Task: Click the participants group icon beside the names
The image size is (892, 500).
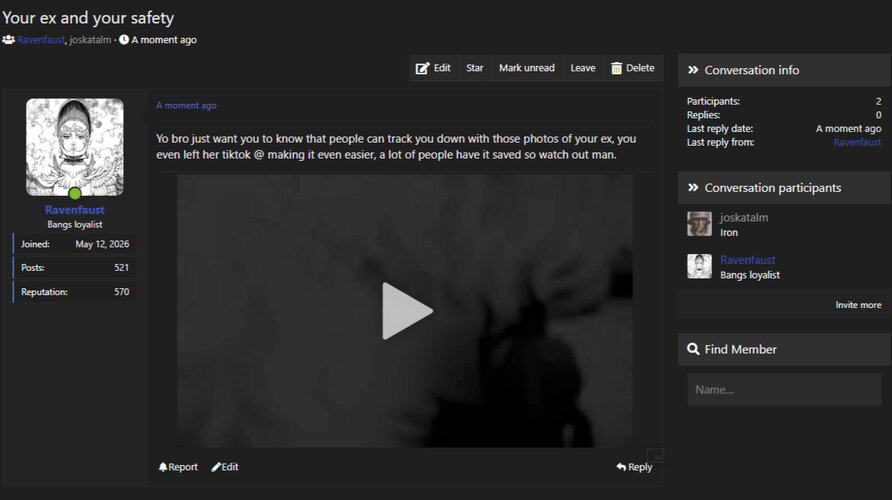Action: click(x=8, y=40)
